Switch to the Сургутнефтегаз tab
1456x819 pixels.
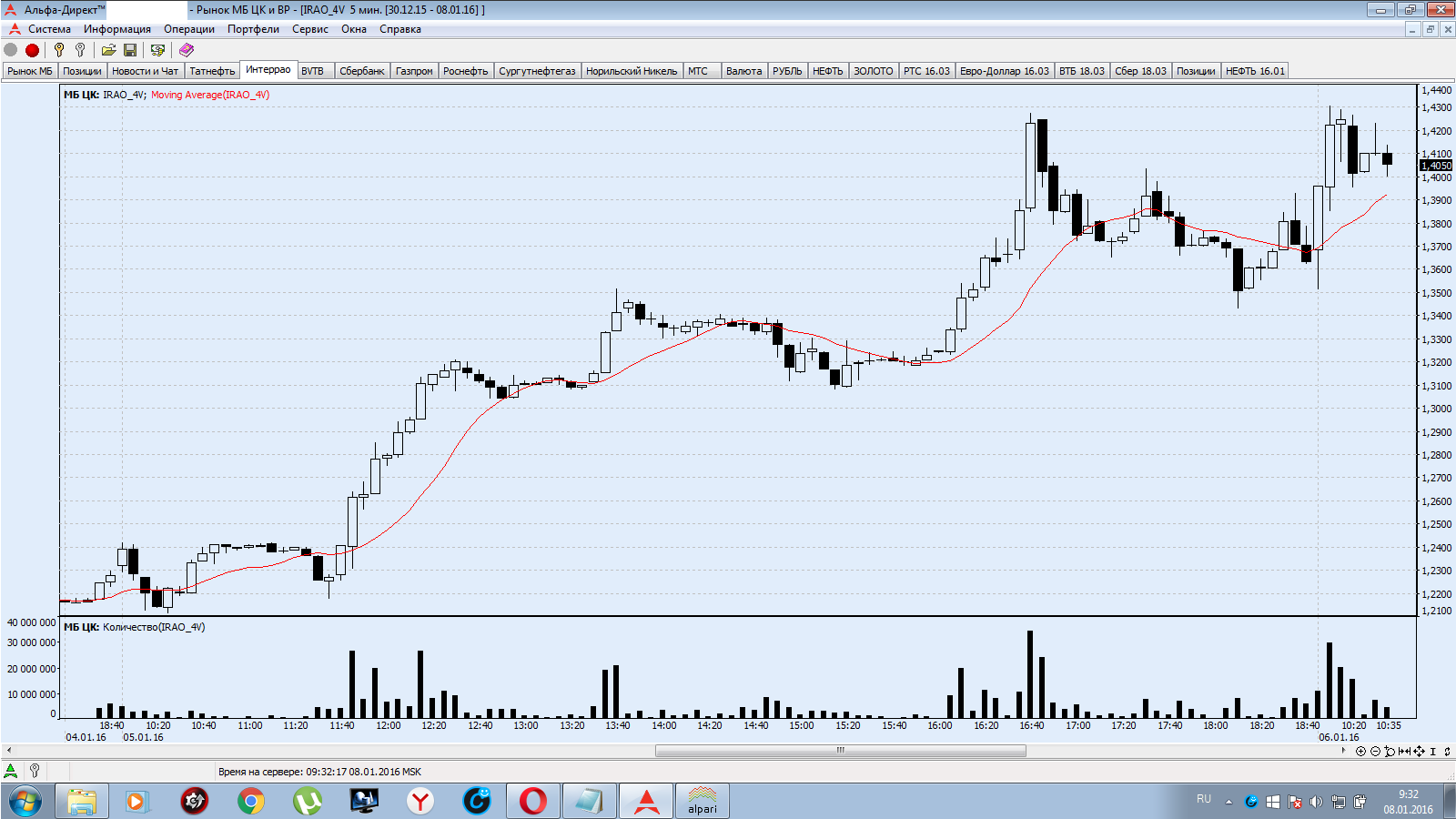click(x=537, y=71)
